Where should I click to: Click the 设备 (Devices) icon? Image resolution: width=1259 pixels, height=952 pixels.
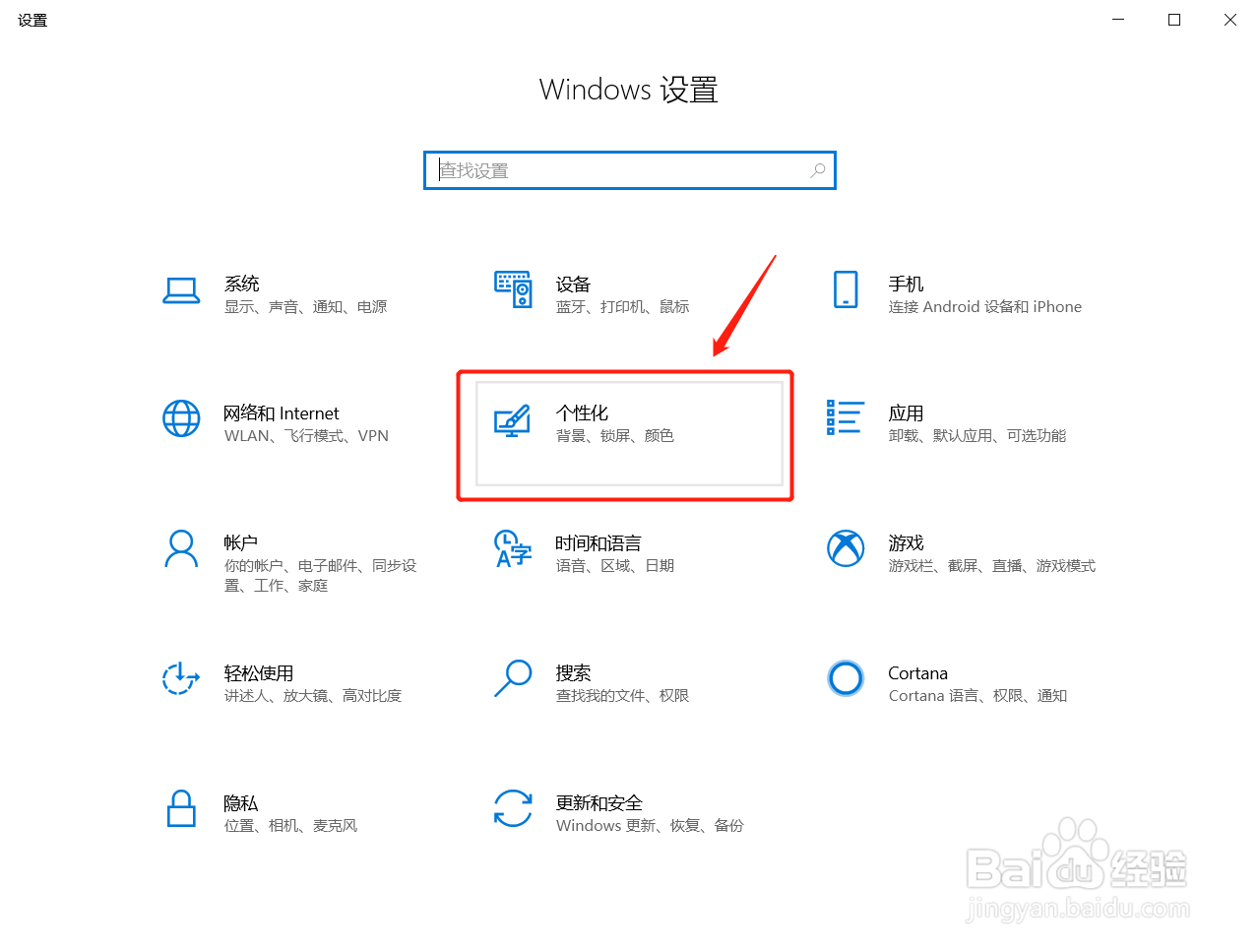point(513,290)
